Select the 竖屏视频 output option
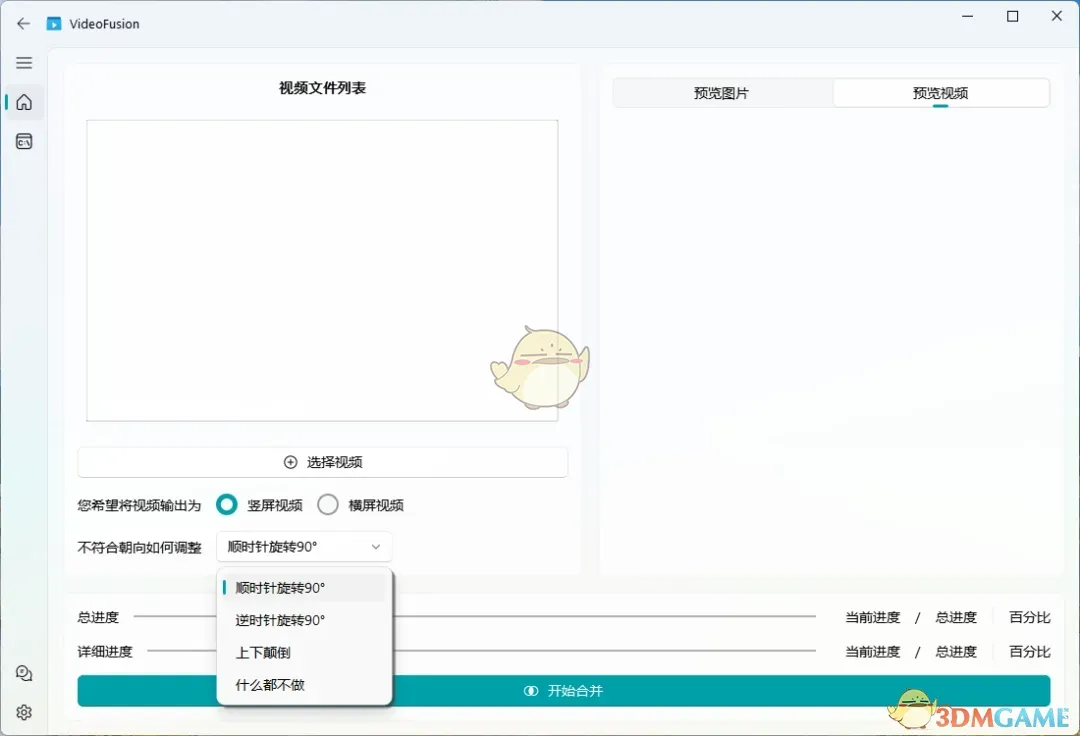The width and height of the screenshot is (1080, 736). coord(227,505)
